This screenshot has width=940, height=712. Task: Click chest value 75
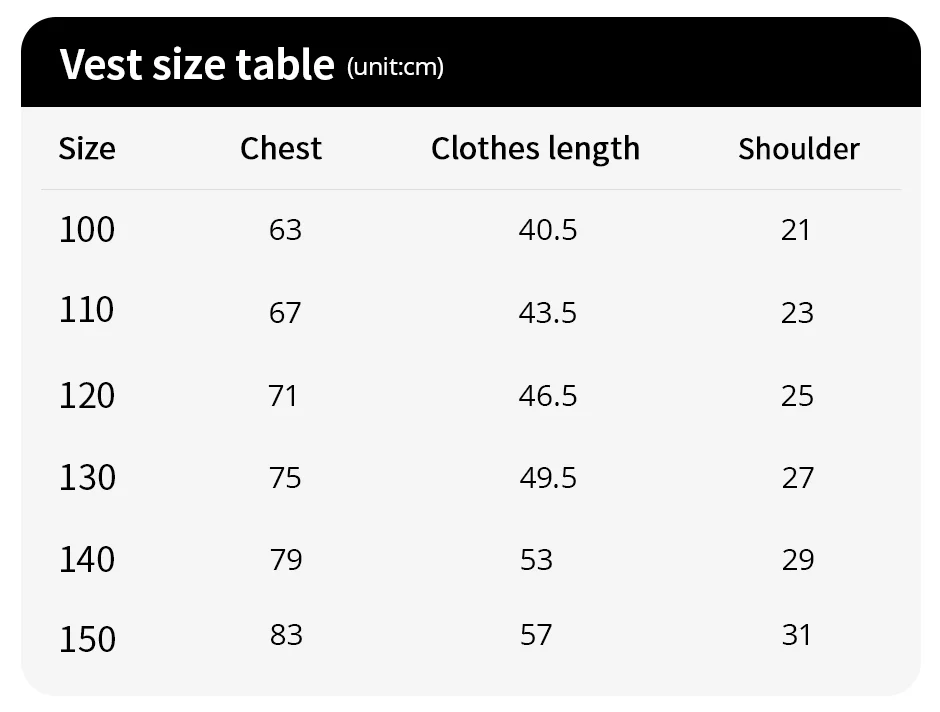point(285,478)
